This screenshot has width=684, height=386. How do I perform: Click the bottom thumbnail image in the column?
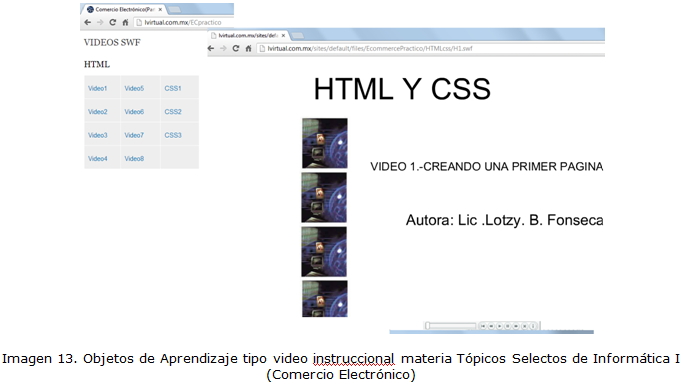(x=325, y=298)
